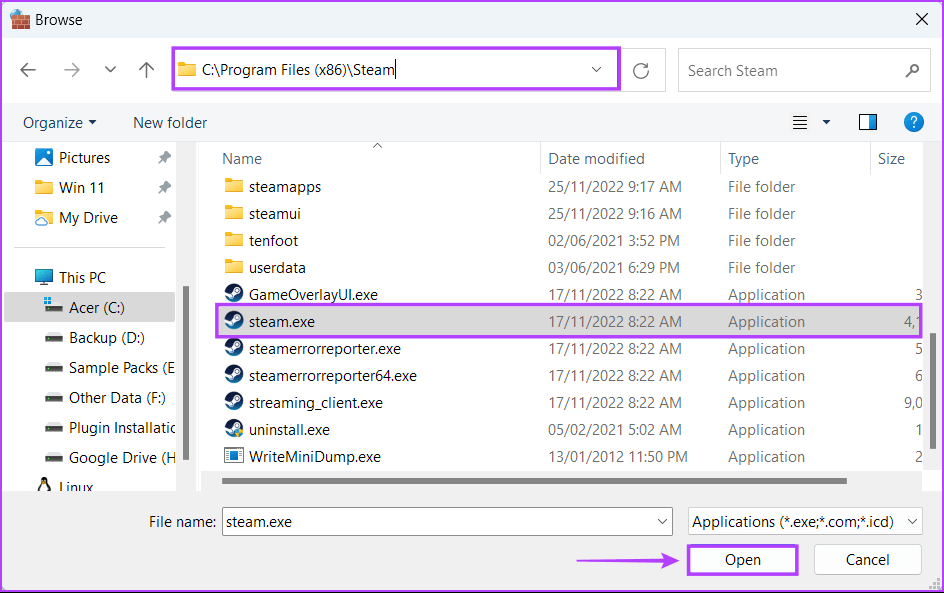The height and width of the screenshot is (593, 944).
Task: Change view layout icon
Action: coord(800,123)
